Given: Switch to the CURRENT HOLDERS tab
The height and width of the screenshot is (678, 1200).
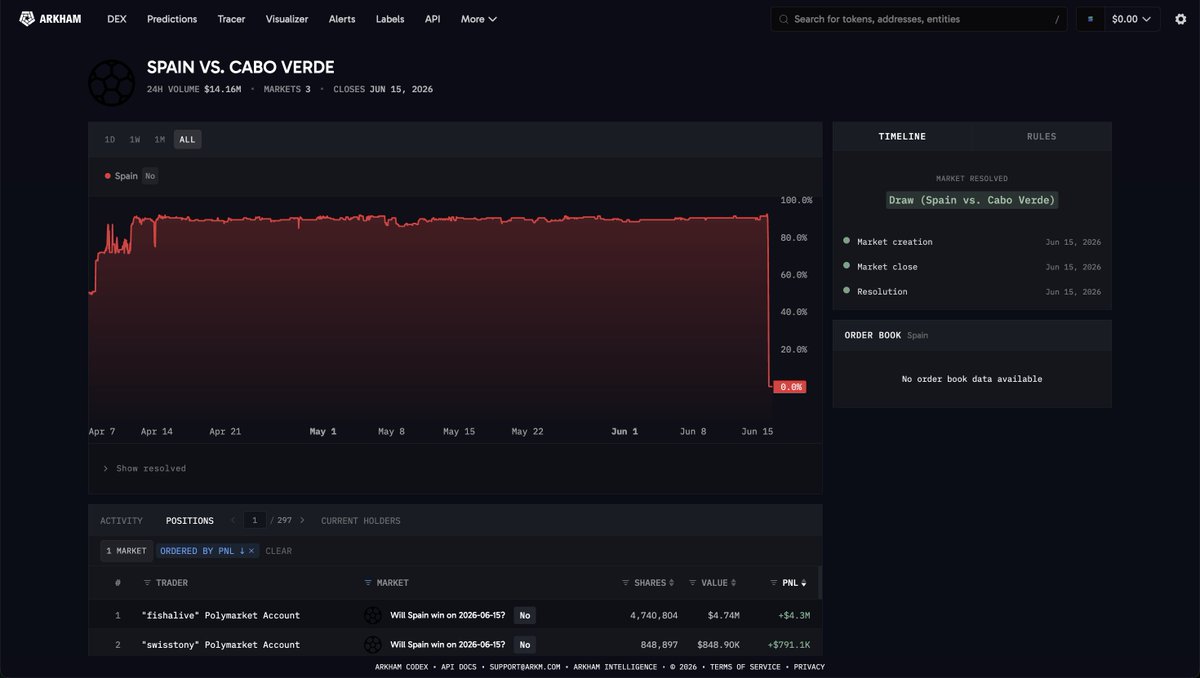Looking at the screenshot, I should (x=360, y=521).
